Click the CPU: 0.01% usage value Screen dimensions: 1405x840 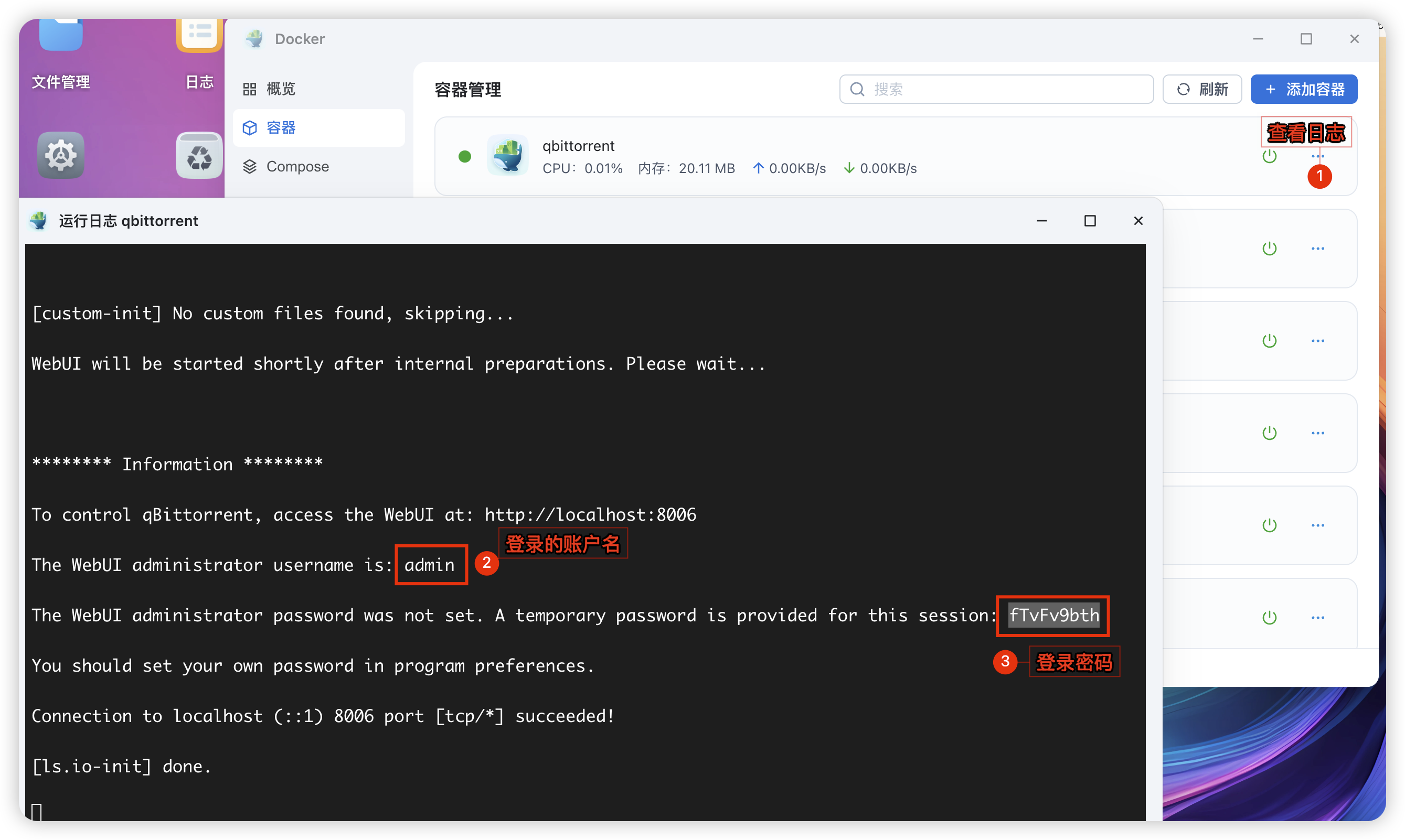[582, 169]
